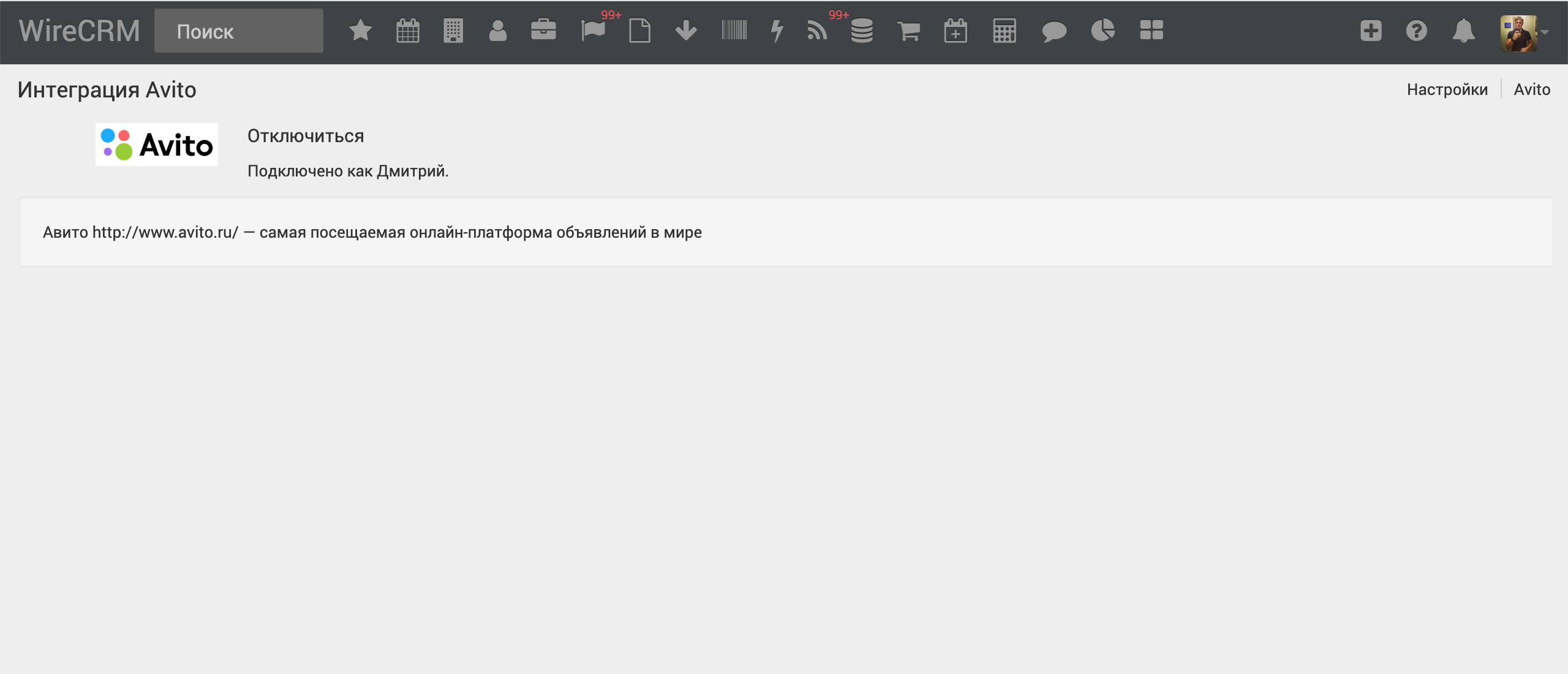Open the database stack icon

[x=862, y=31]
